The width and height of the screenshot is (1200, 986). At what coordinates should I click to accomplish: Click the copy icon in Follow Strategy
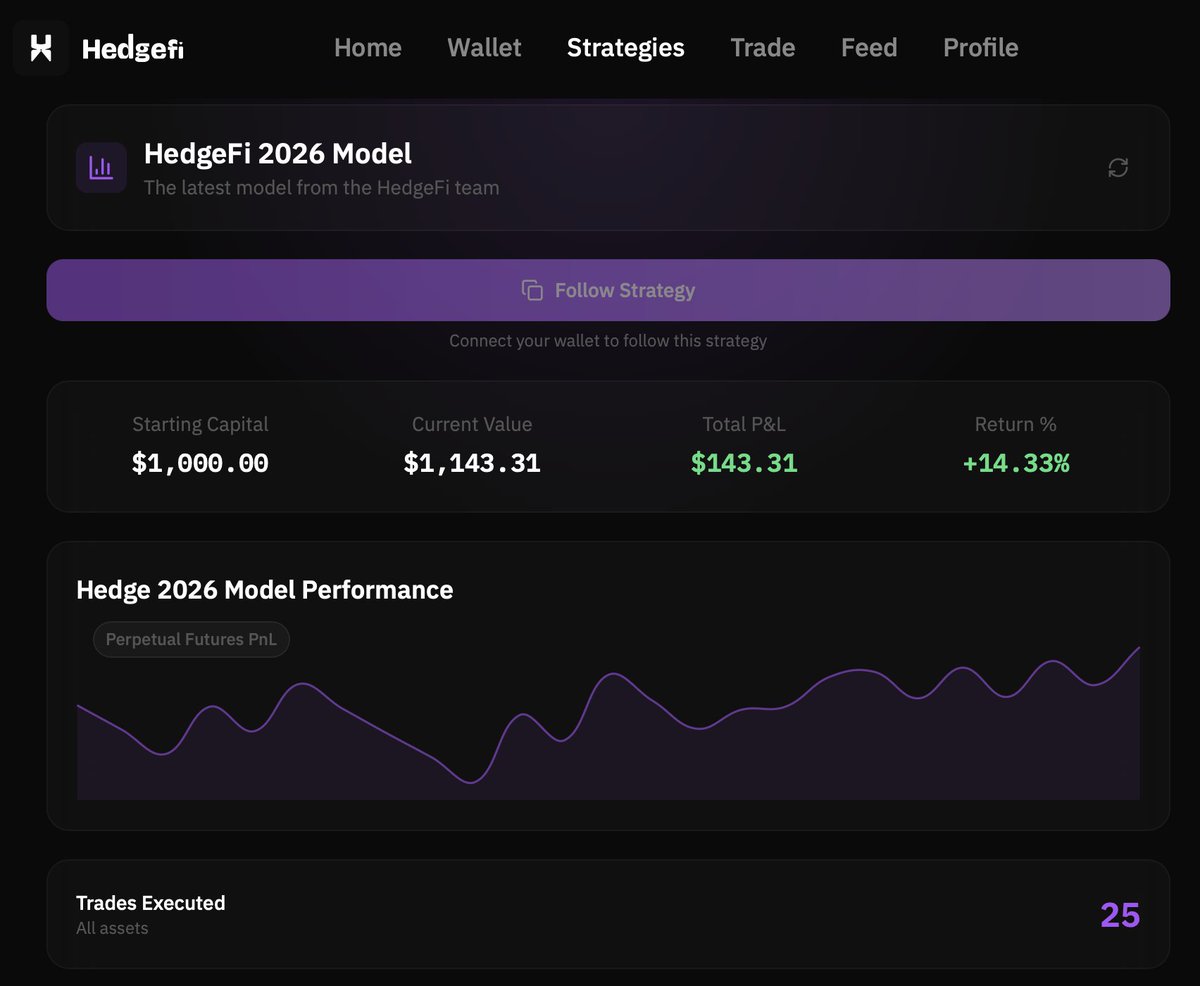pyautogui.click(x=532, y=290)
